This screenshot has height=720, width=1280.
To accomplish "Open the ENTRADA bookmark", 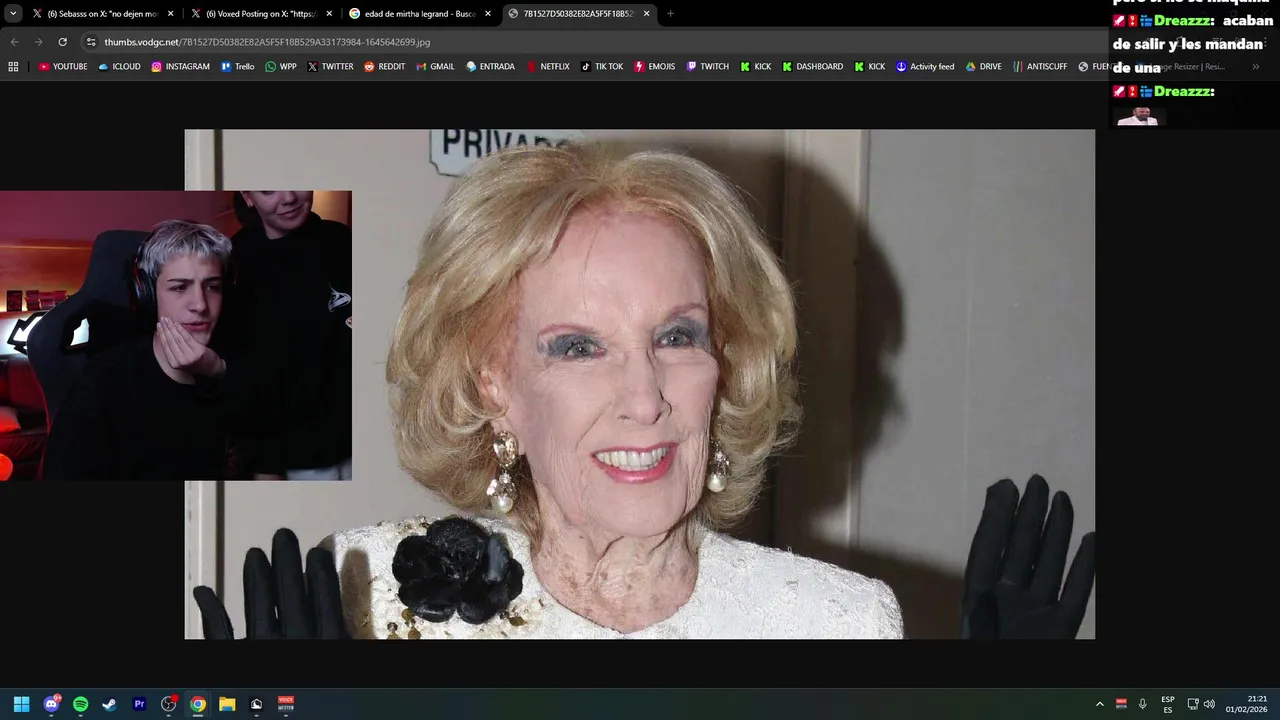I will click(x=490, y=67).
